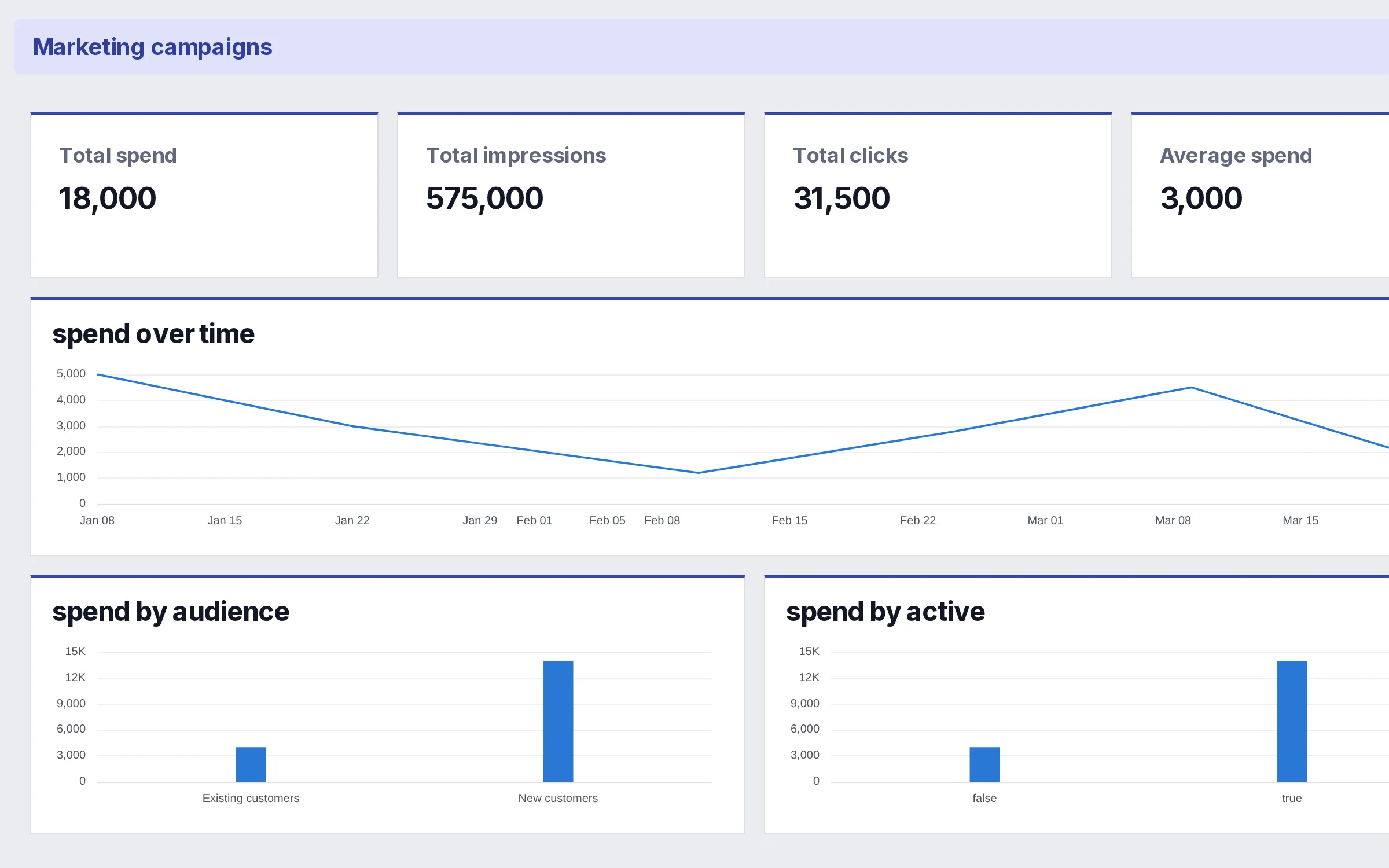Click the 6,000 label in spend by active chart
This screenshot has height=868, width=1389.
click(x=805, y=729)
